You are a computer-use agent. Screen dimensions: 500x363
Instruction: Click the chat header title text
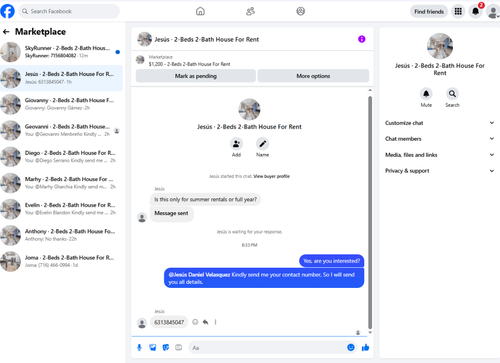[x=207, y=39]
